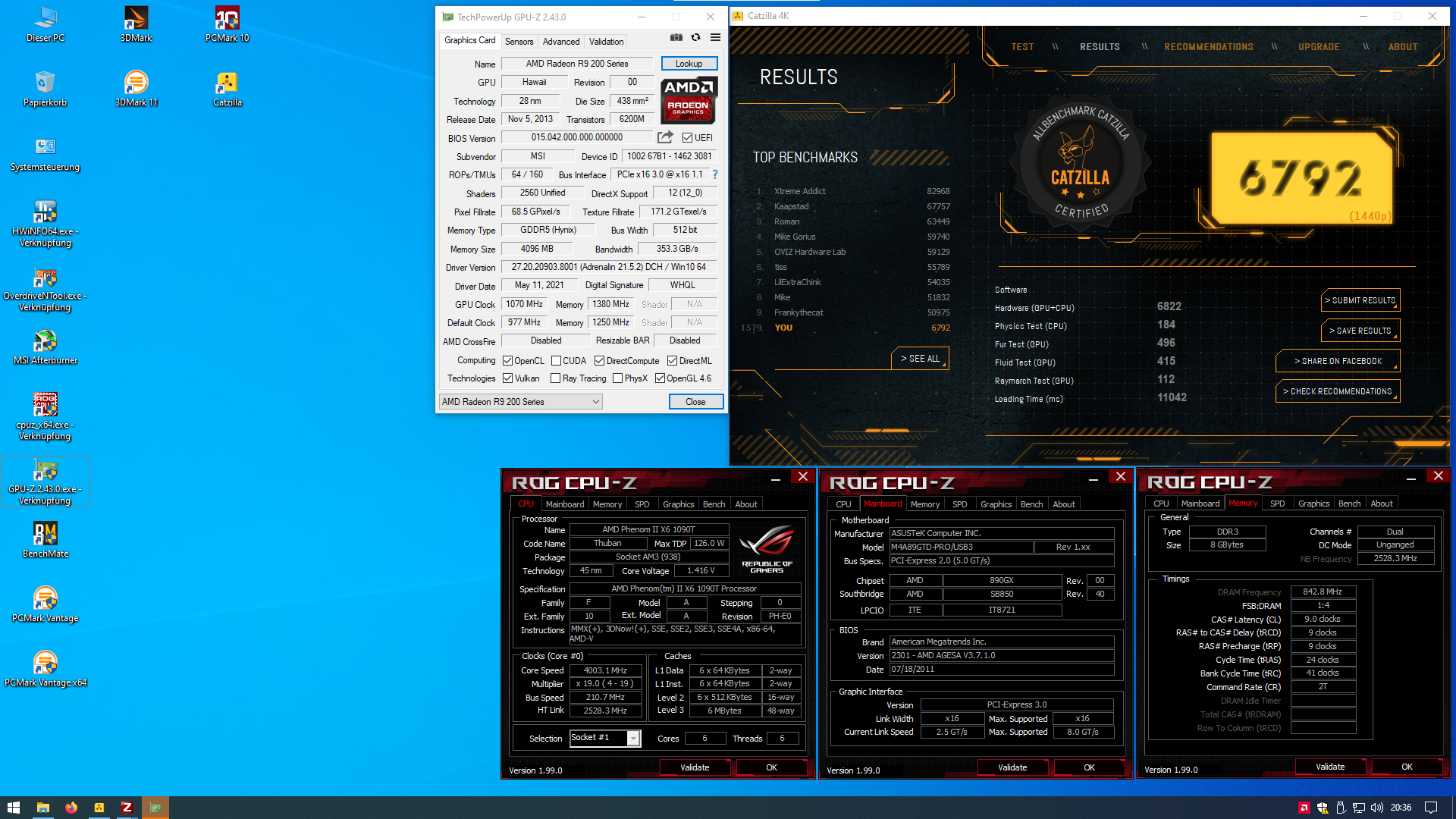The height and width of the screenshot is (819, 1456).
Task: Click the Close button in GPU-Z
Action: click(695, 402)
